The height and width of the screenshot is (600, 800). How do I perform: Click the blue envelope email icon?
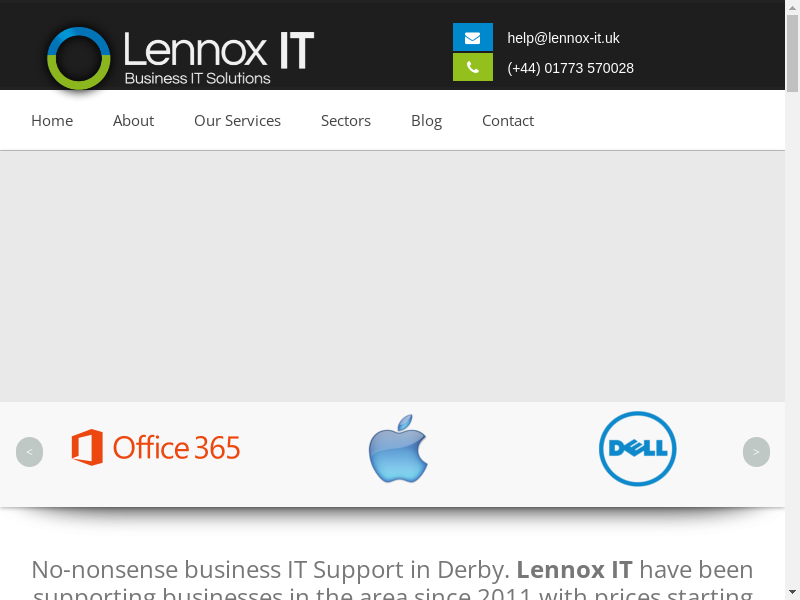(472, 38)
